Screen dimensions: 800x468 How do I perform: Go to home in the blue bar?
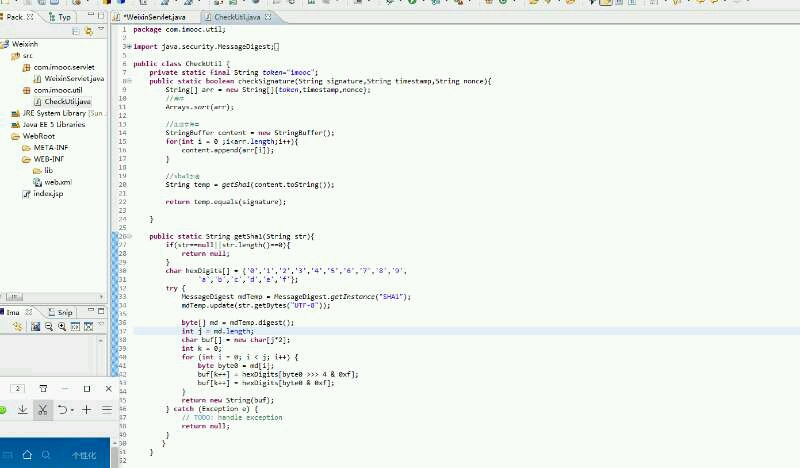(27, 454)
